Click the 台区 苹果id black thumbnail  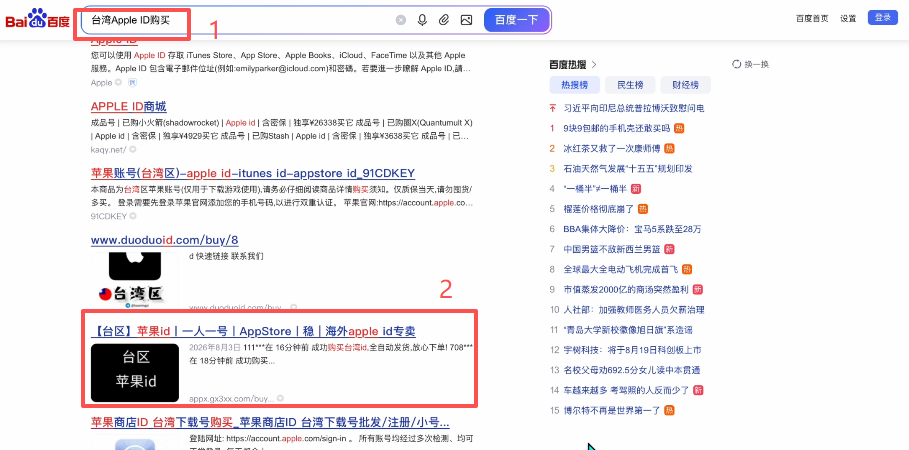pos(135,372)
